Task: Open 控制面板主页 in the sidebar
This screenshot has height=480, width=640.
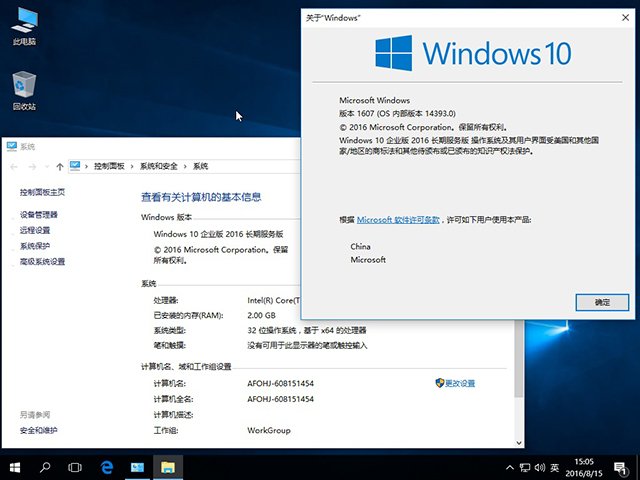Action: click(x=42, y=192)
